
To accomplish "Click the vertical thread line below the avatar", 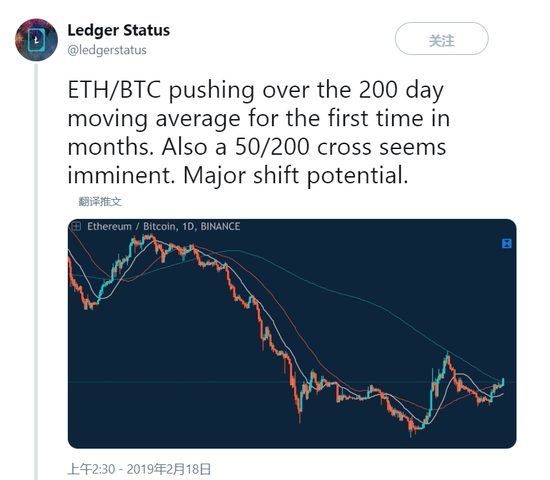I will point(36,272).
